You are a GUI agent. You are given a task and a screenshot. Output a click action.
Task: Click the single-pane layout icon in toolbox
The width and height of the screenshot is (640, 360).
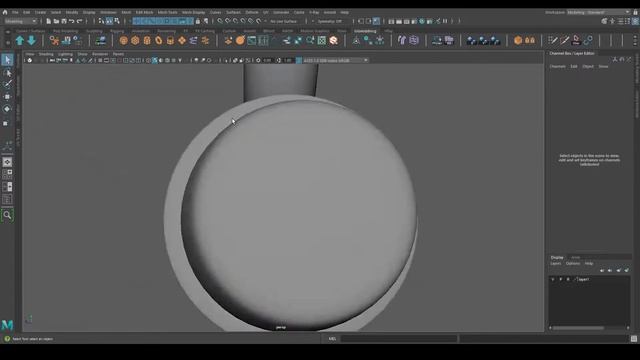click(7, 162)
